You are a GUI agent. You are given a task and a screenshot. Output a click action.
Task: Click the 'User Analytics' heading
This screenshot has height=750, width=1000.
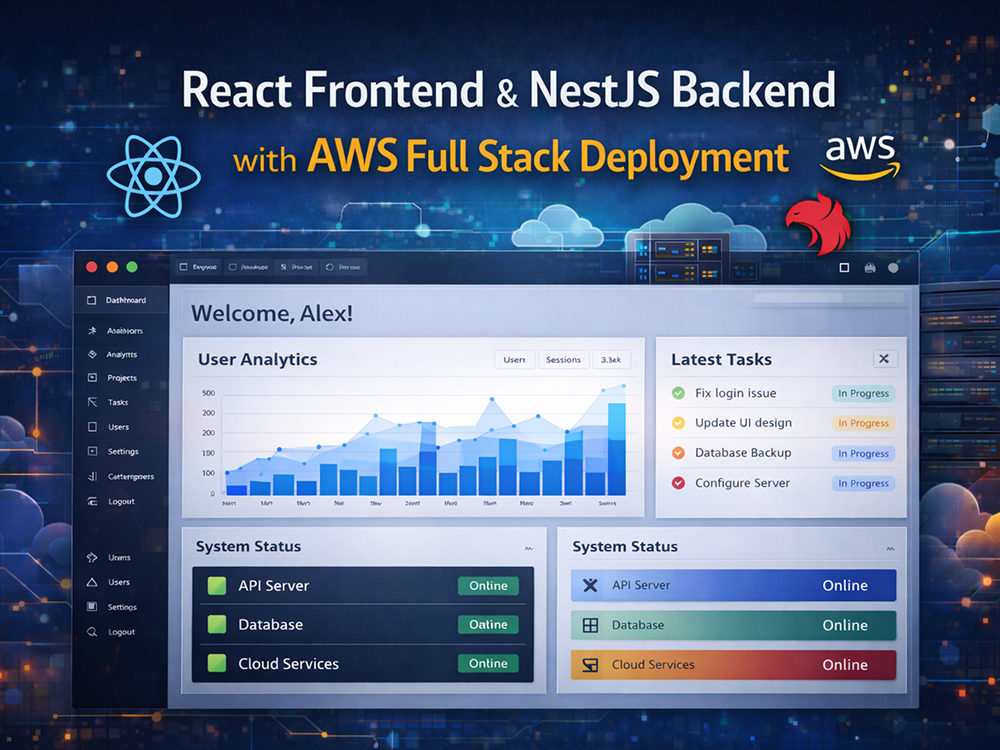tap(258, 360)
